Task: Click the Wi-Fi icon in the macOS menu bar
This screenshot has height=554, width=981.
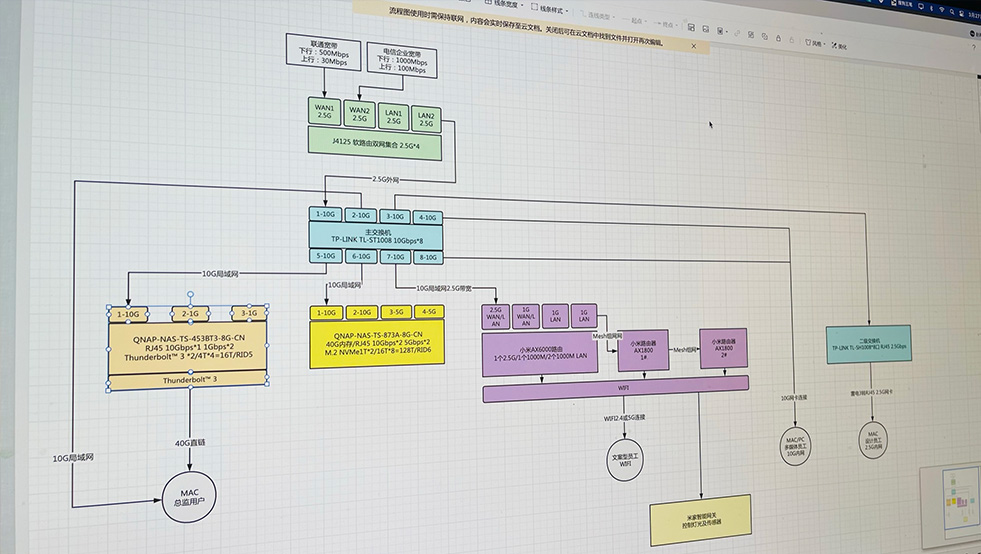Action: [x=942, y=10]
